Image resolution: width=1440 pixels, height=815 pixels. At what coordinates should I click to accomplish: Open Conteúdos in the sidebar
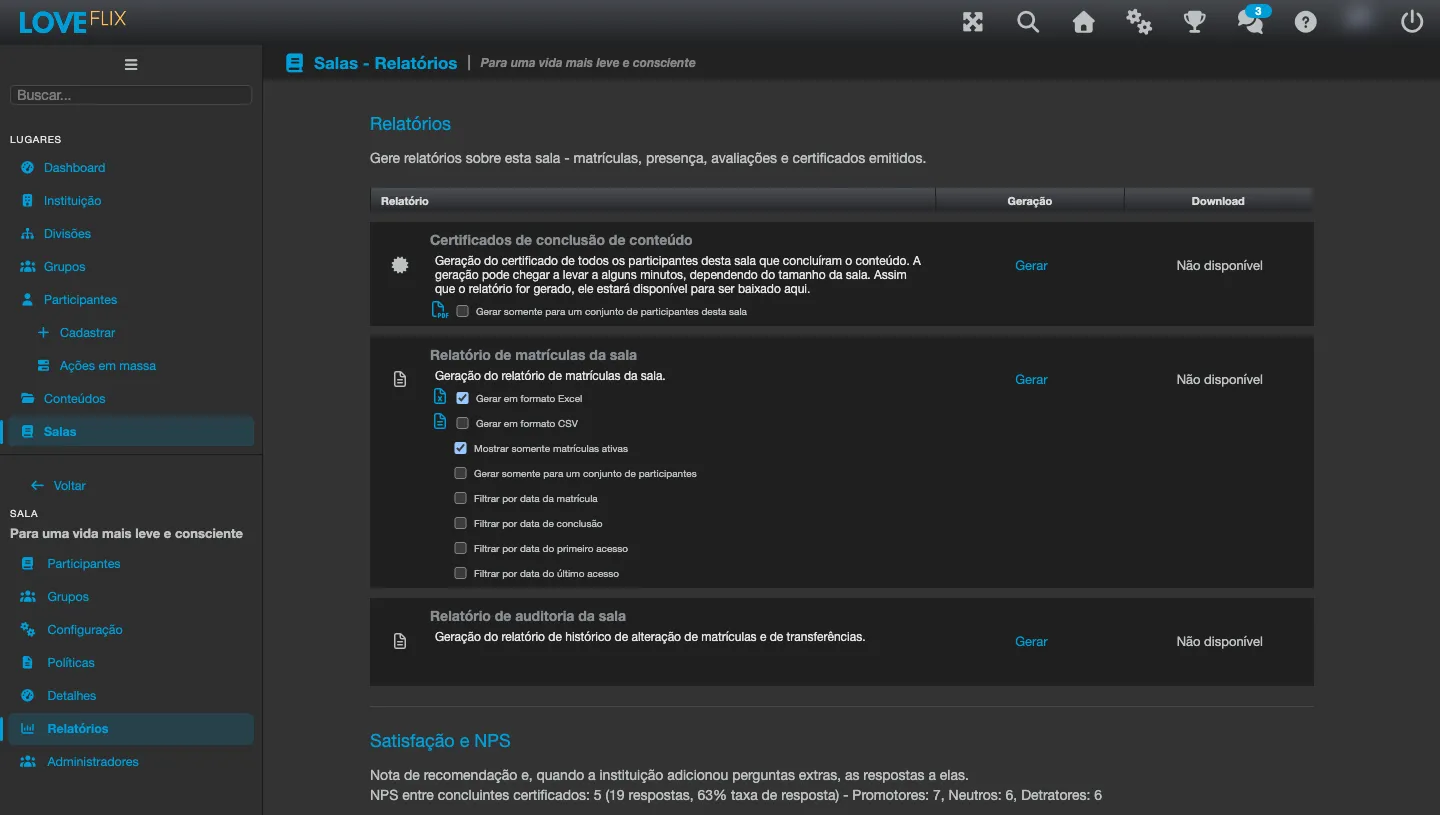[x=74, y=399]
